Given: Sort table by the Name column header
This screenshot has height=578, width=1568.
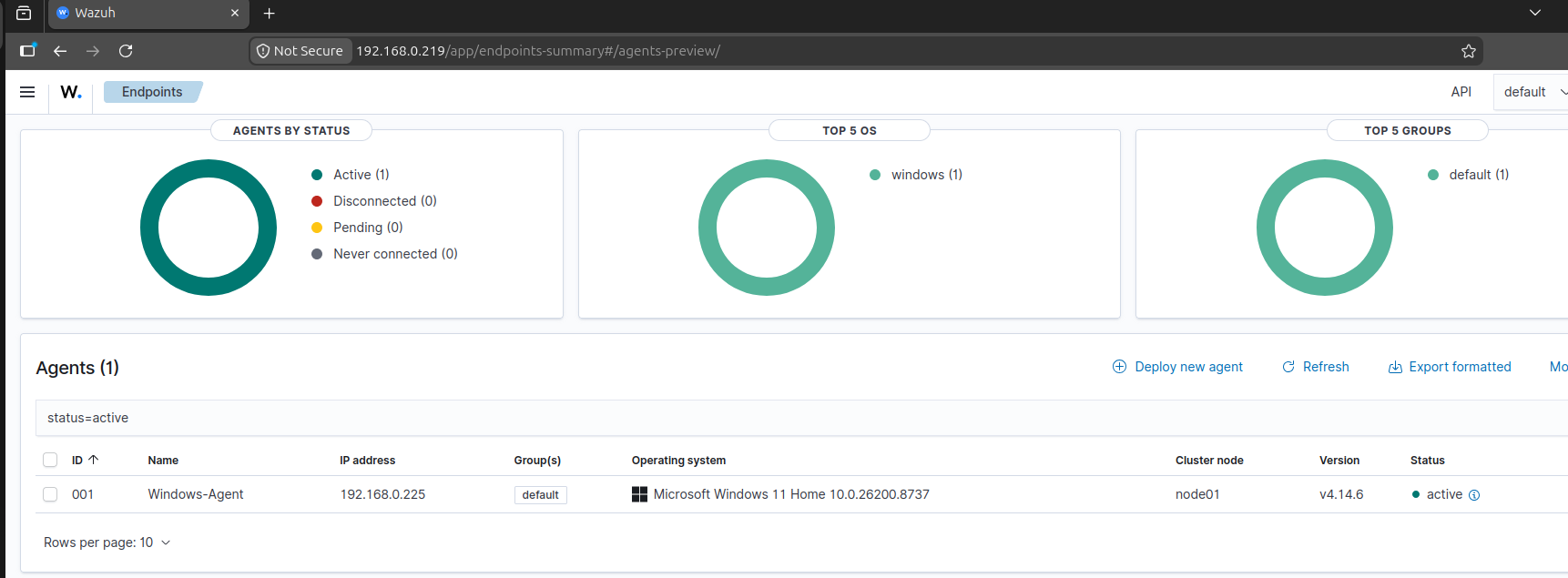Looking at the screenshot, I should (x=163, y=461).
